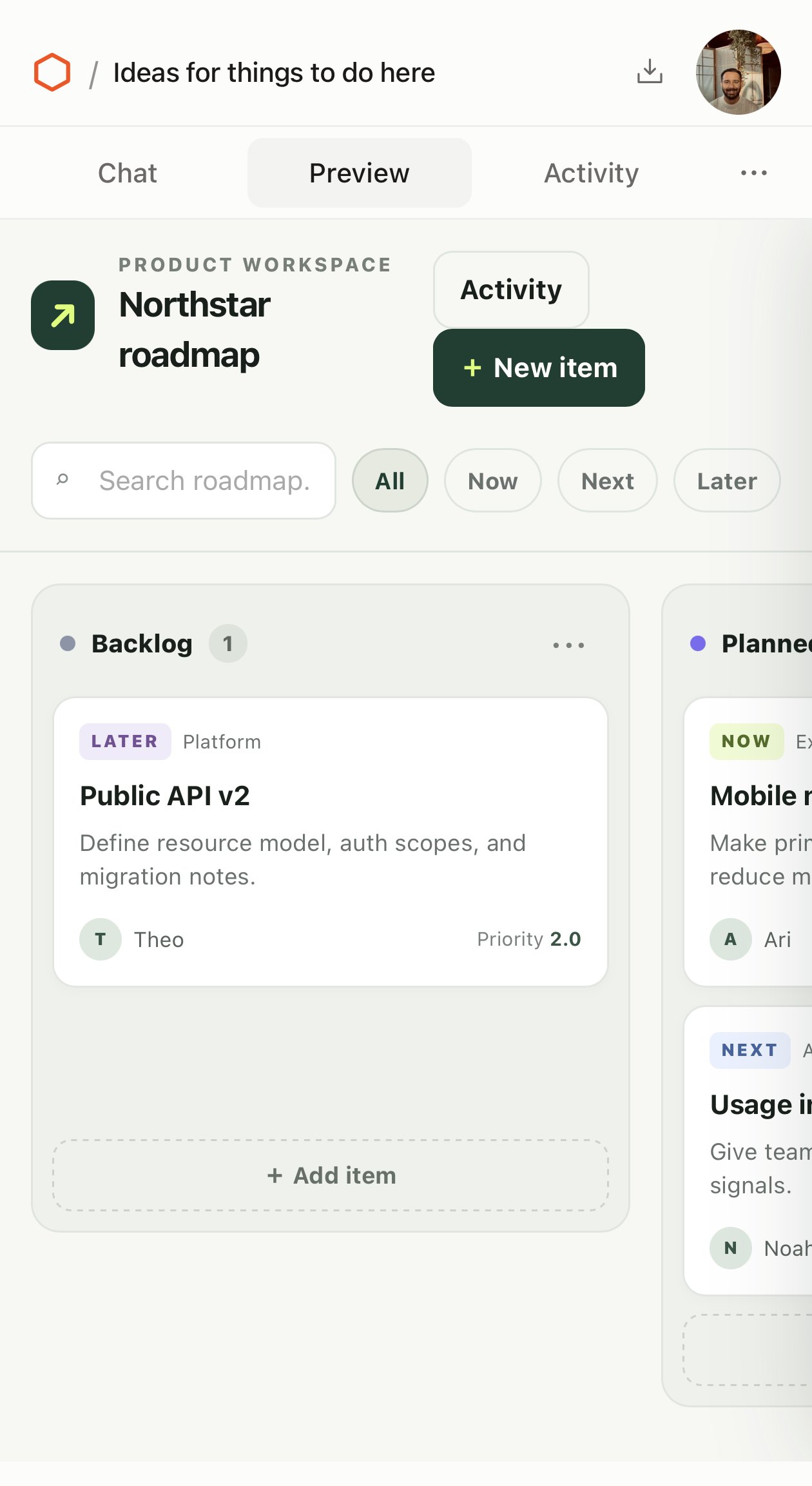Click the LATER tag on Public API card
The image size is (812, 1486).
(x=125, y=741)
